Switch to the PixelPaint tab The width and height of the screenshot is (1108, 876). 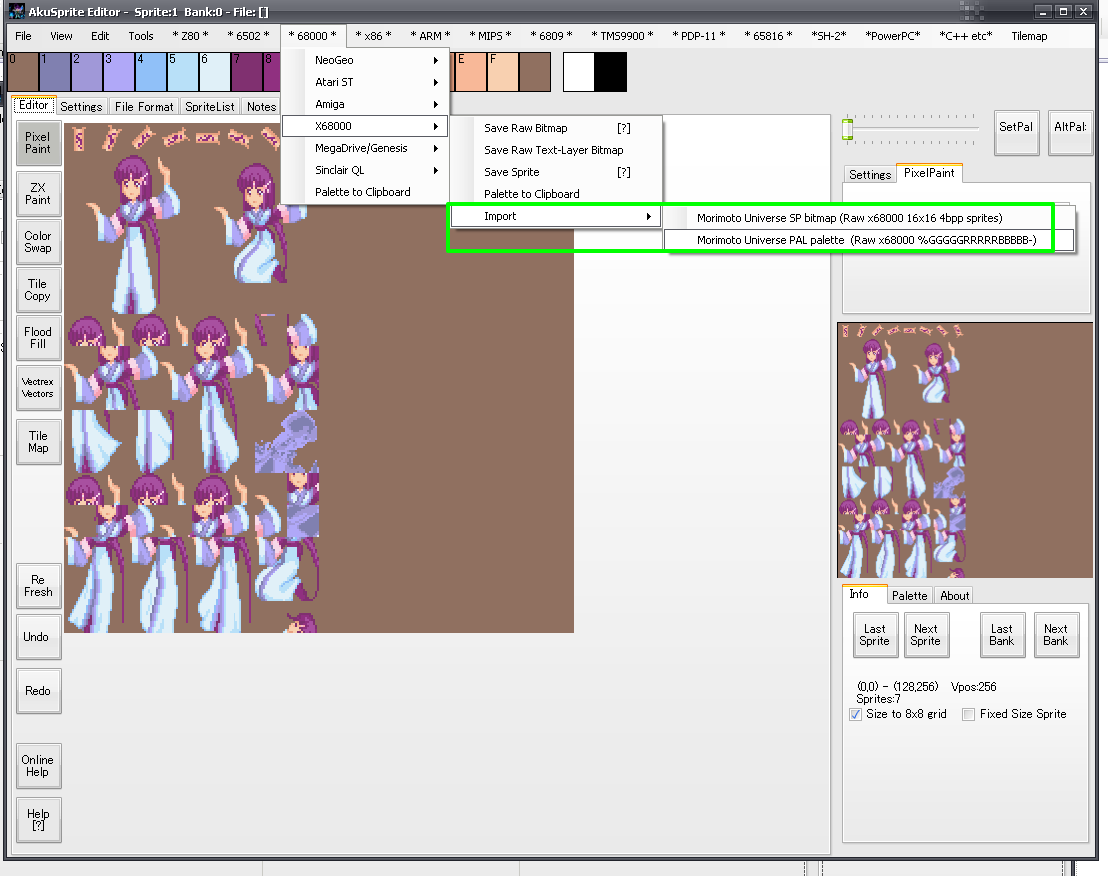coord(929,173)
